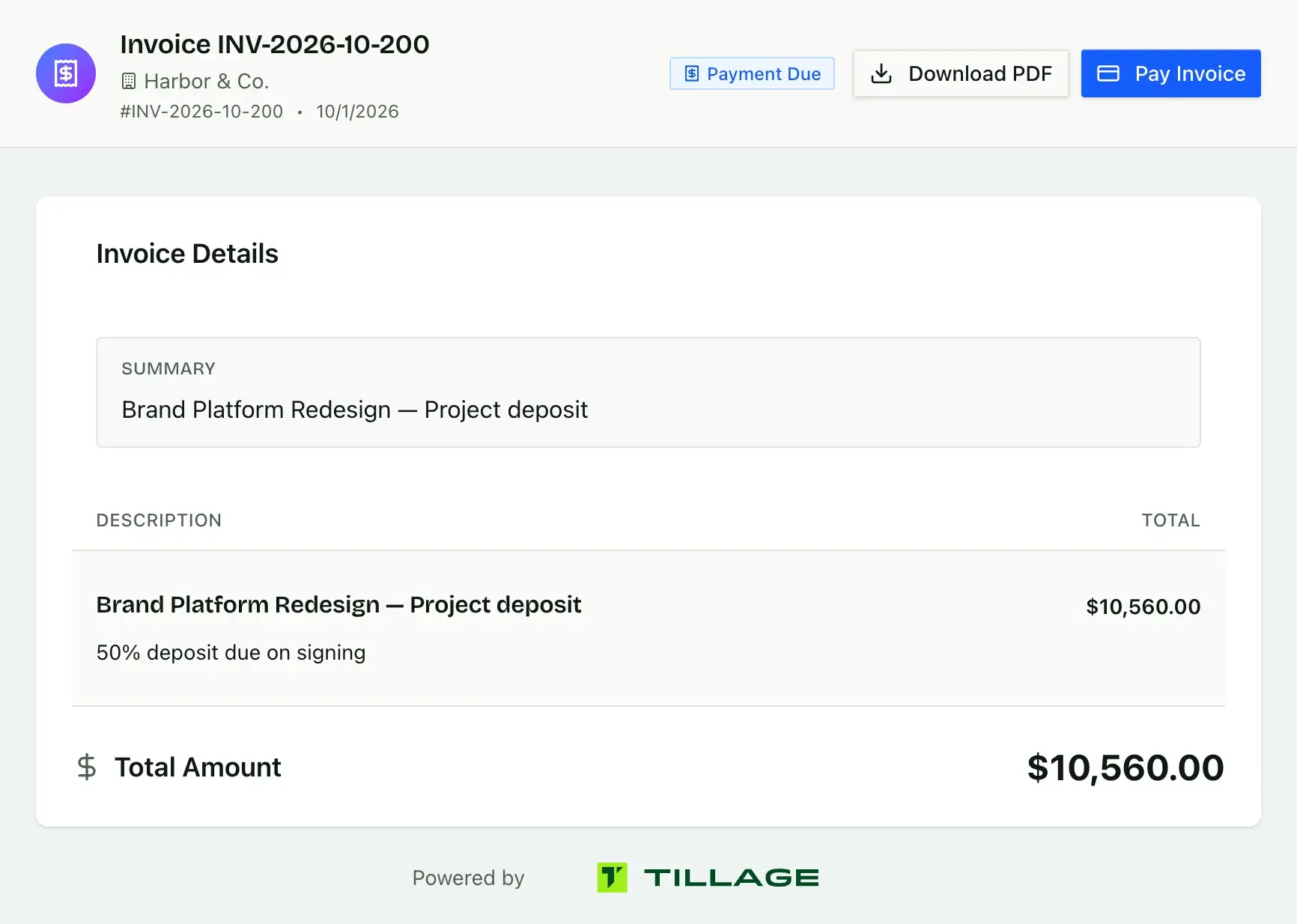Click the receipt icon in Payment Due badge

[x=692, y=73]
